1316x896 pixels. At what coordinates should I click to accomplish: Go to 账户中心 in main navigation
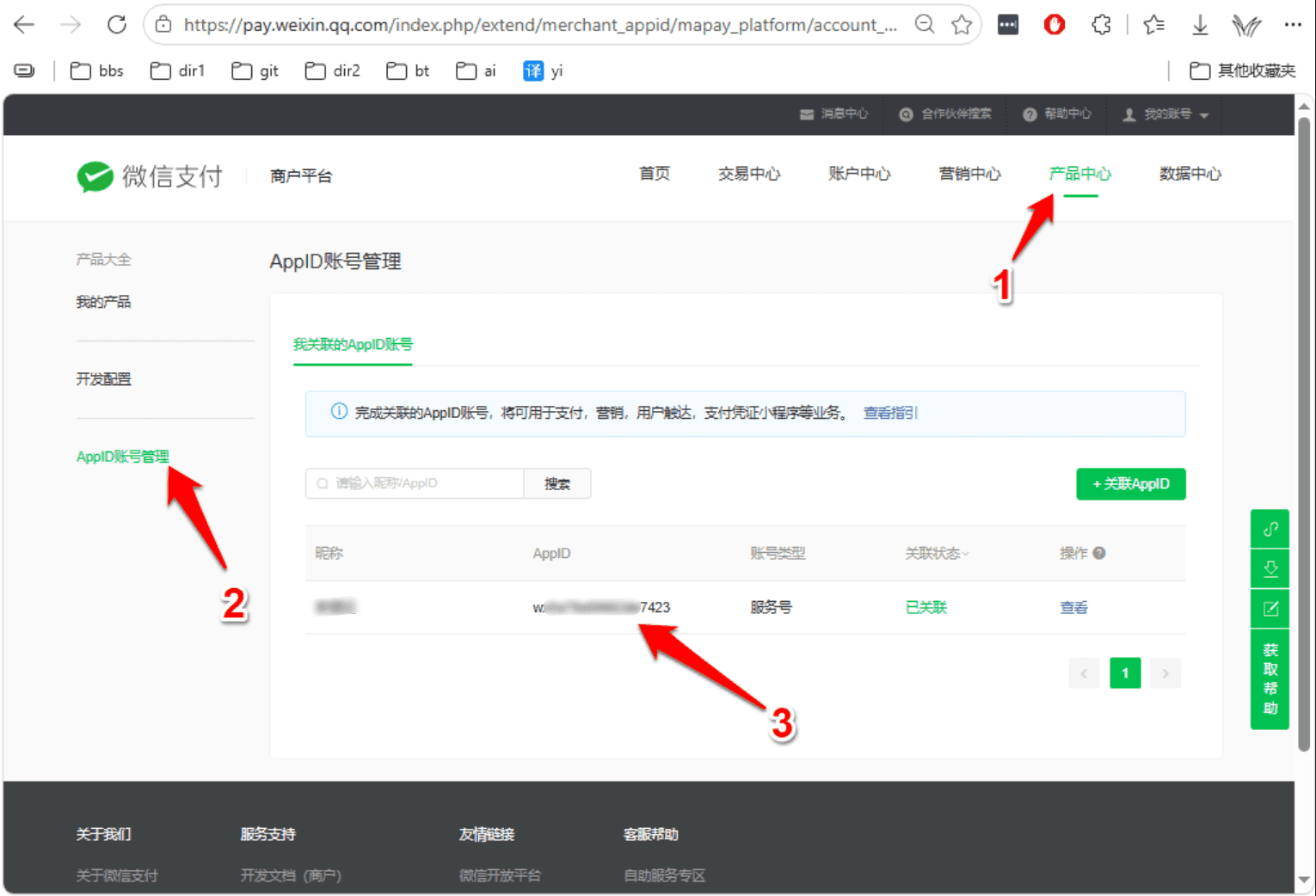859,174
